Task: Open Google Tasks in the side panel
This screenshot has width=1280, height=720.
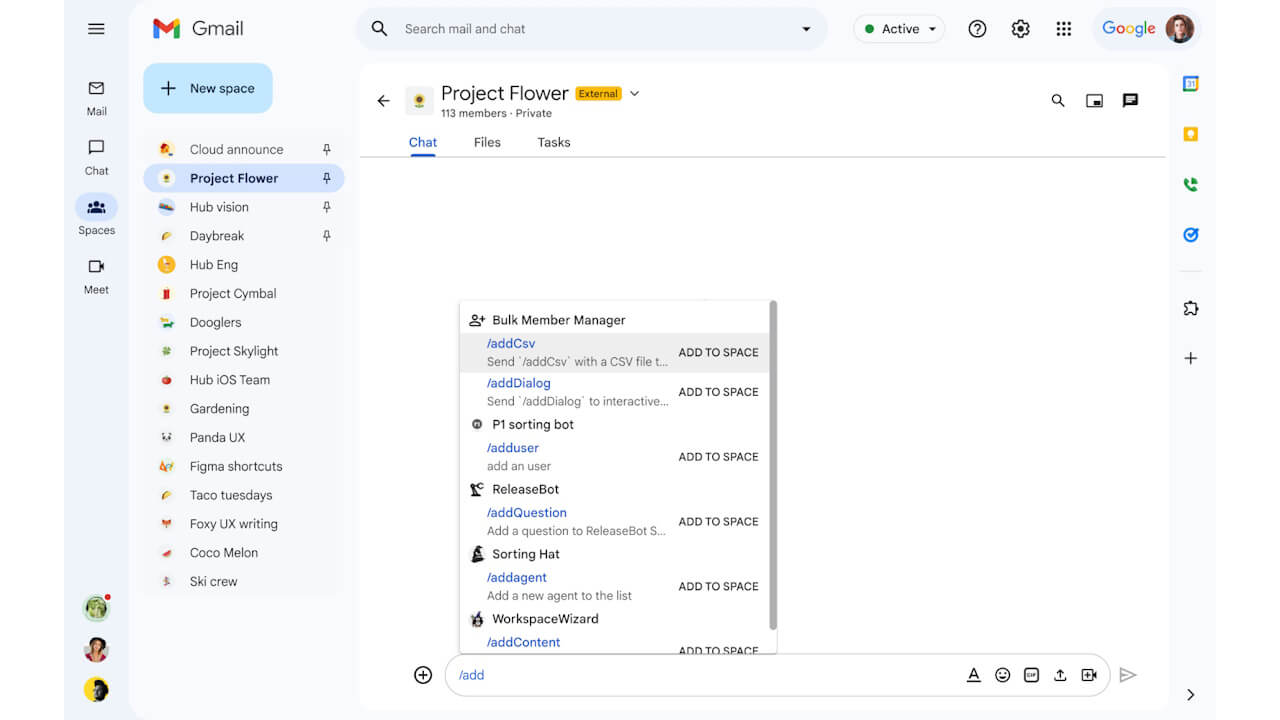Action: (x=1190, y=235)
